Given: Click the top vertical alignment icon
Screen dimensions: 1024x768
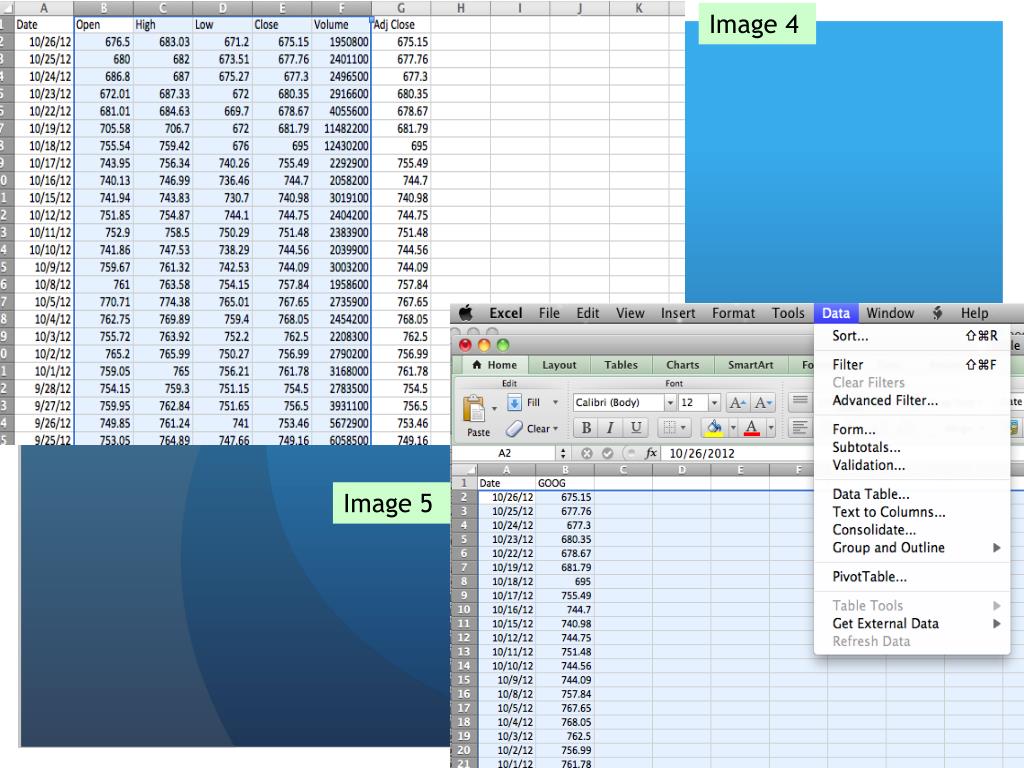Looking at the screenshot, I should (800, 400).
